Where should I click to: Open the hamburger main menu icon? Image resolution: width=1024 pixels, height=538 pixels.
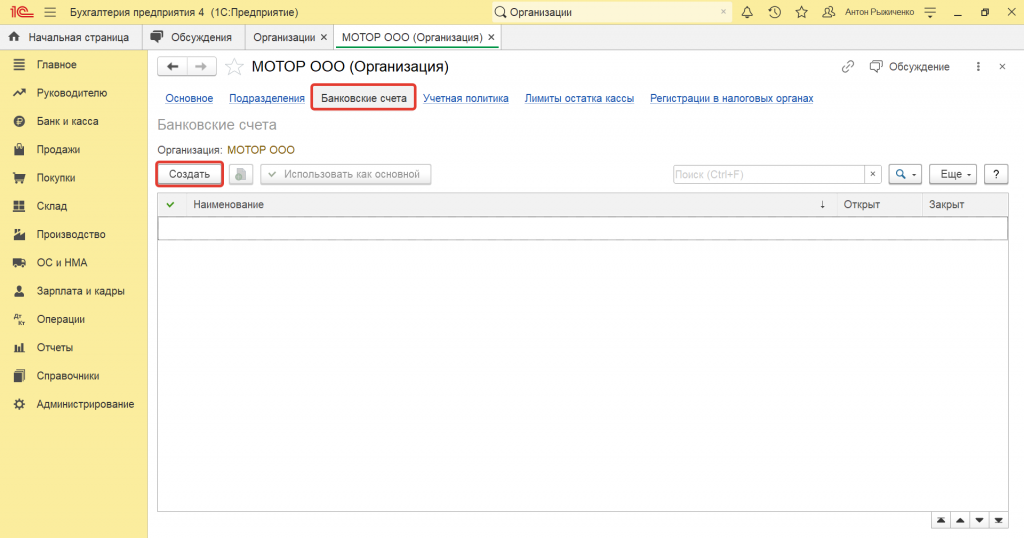click(x=50, y=12)
